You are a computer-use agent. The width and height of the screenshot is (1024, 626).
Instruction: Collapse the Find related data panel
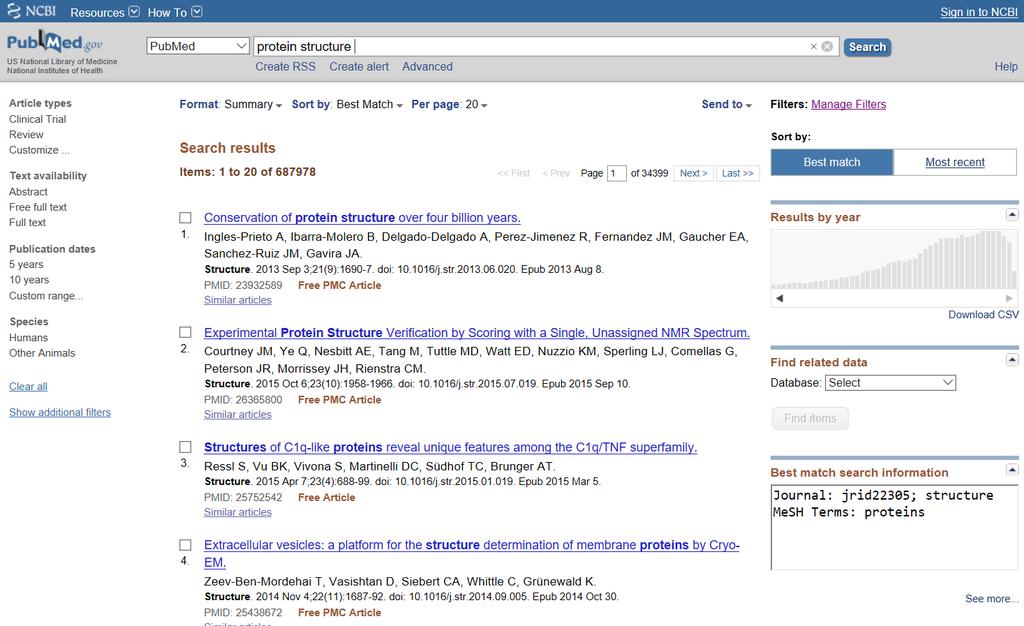(x=1012, y=360)
